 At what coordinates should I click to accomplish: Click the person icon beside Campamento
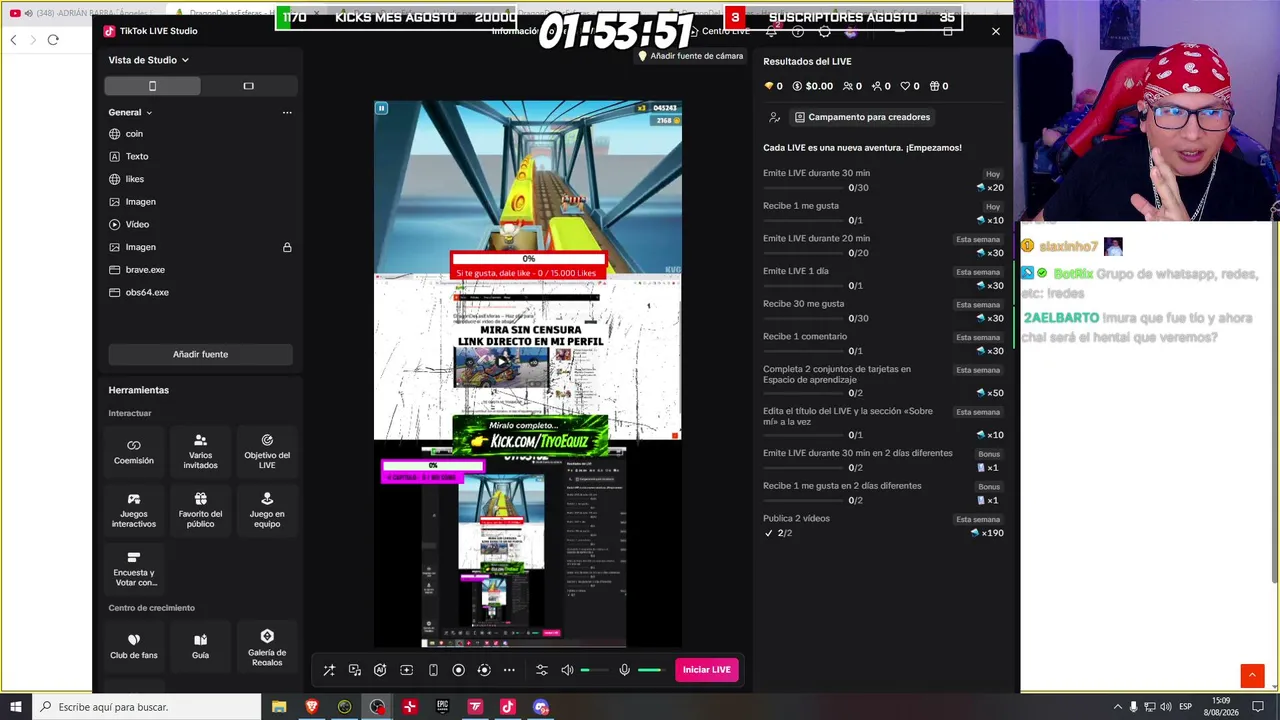(774, 117)
